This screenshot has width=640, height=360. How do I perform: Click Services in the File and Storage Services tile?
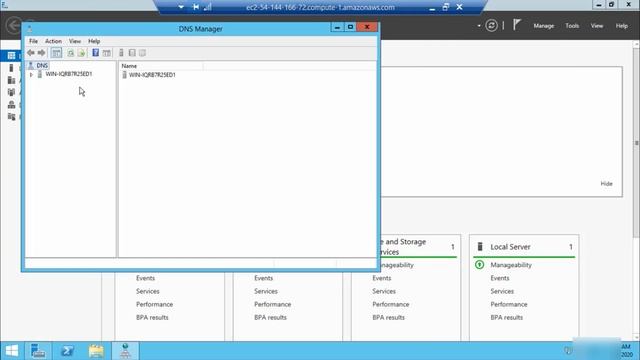click(384, 291)
